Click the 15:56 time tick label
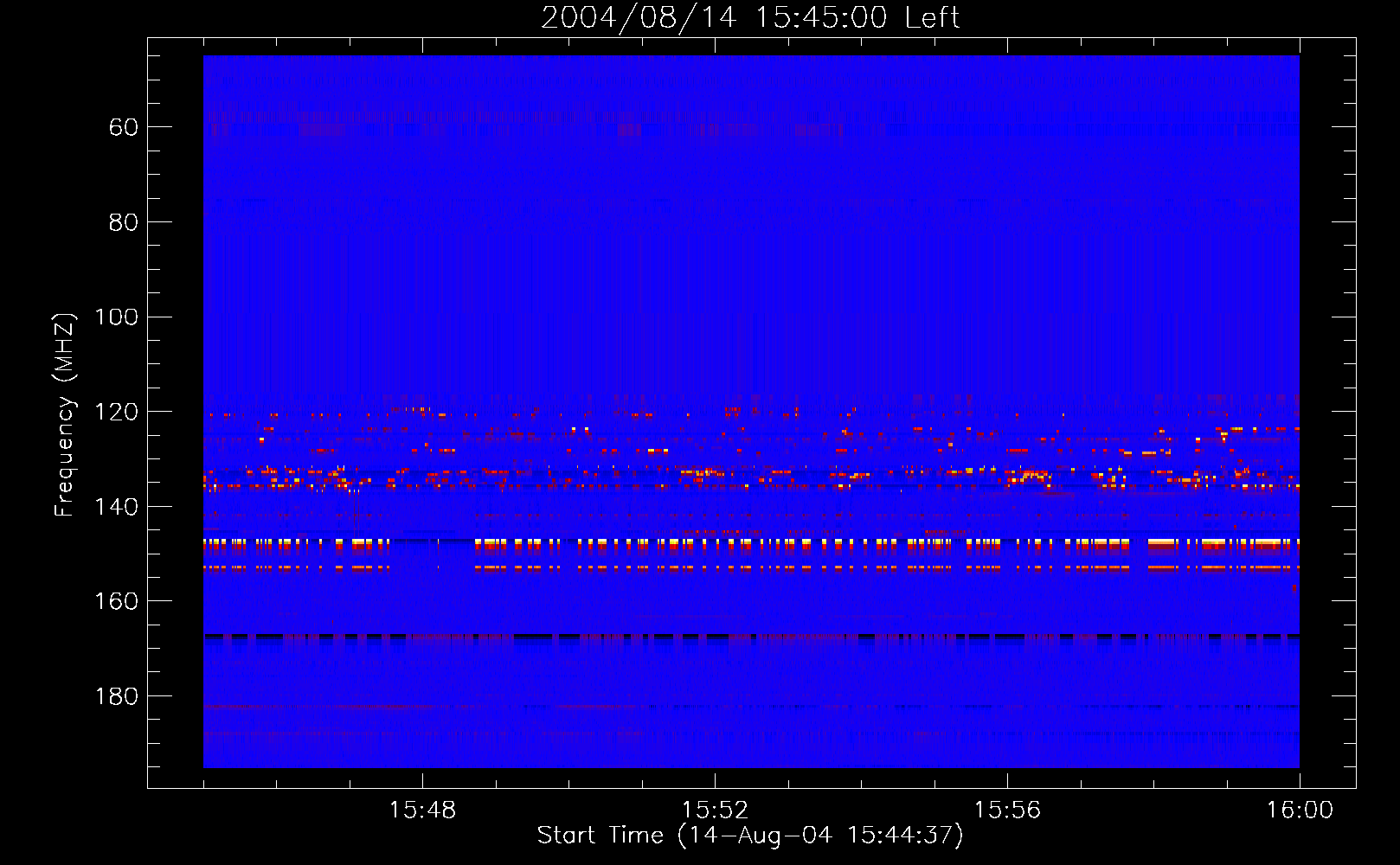1400x865 pixels. 1007,811
